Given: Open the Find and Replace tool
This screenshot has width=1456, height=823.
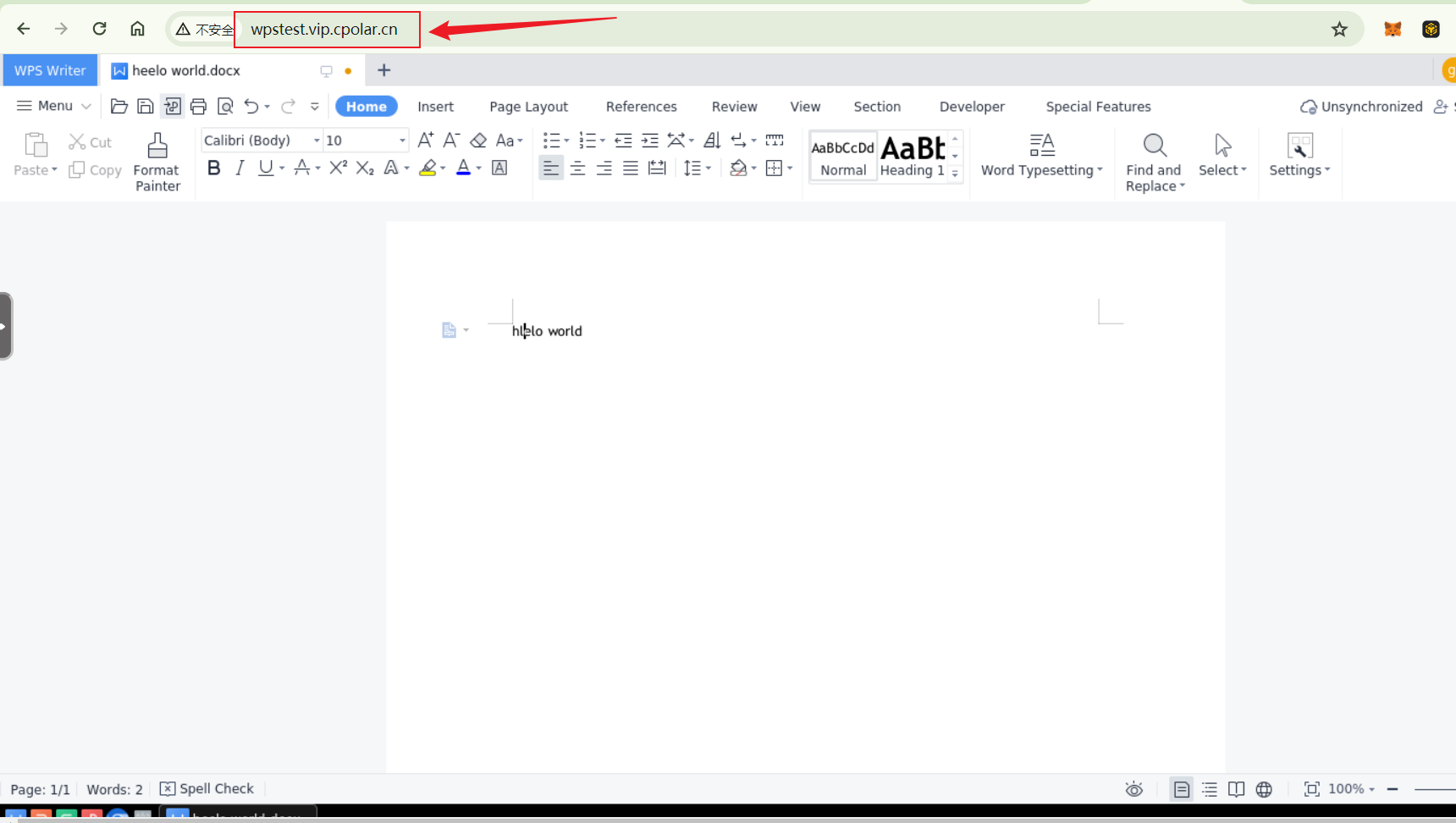Looking at the screenshot, I should tap(1154, 162).
